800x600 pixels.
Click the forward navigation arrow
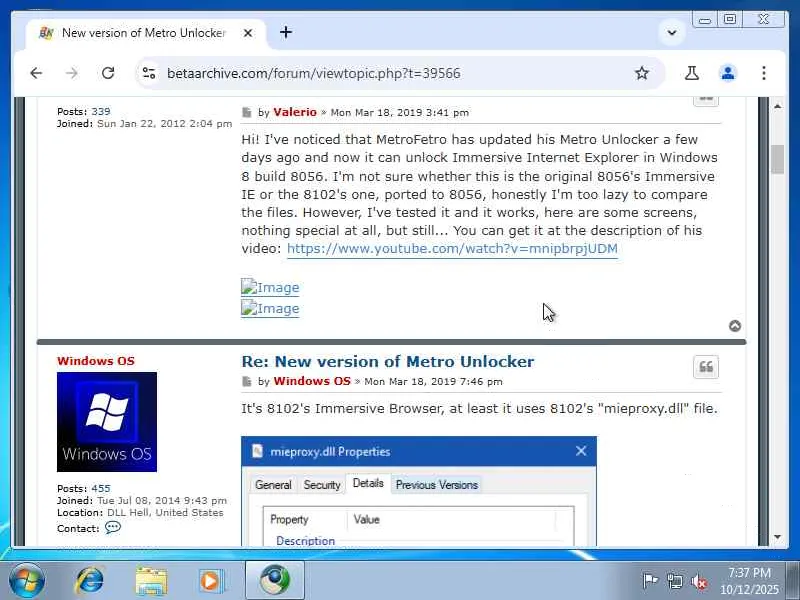[x=72, y=73]
